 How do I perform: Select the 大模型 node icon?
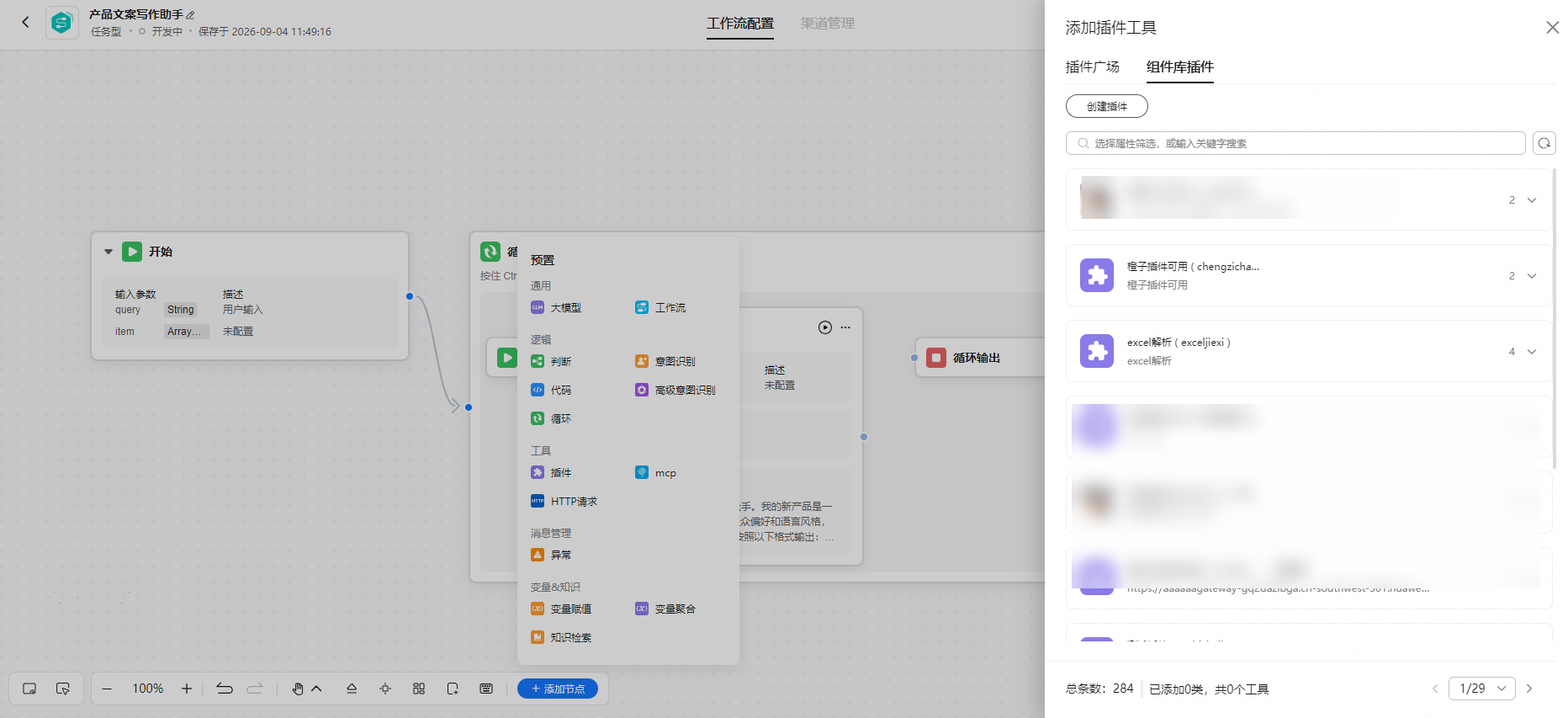tap(537, 307)
